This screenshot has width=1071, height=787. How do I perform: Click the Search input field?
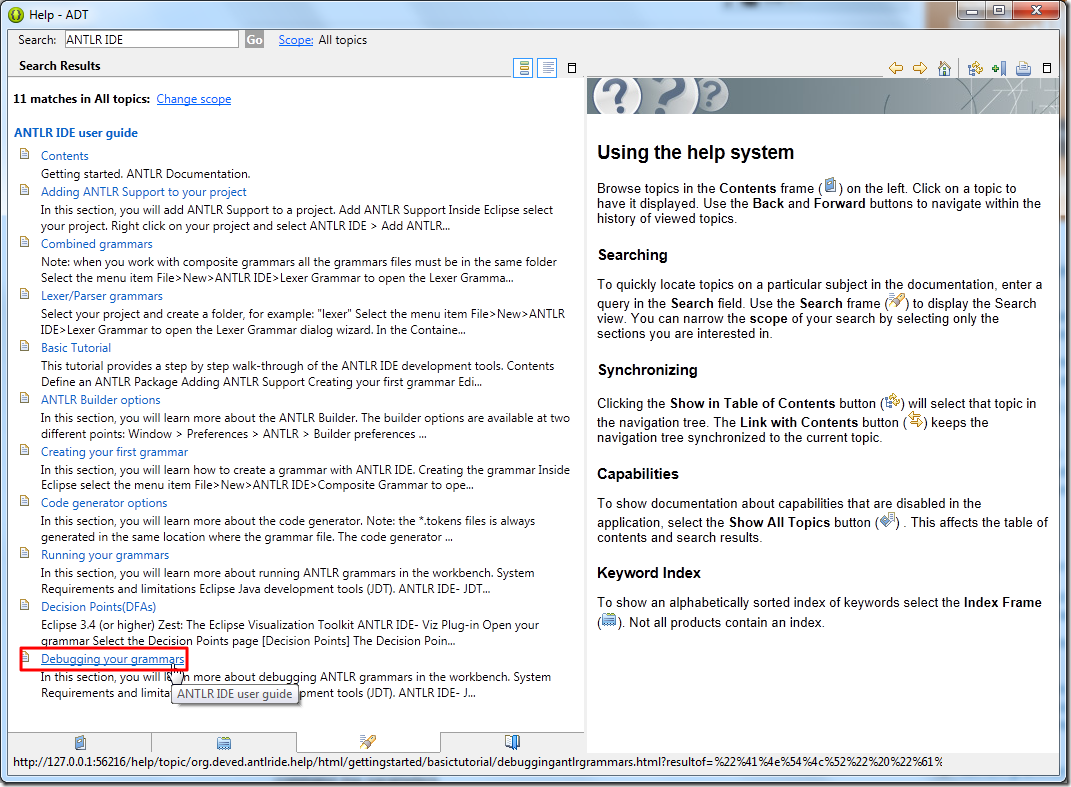click(x=152, y=40)
